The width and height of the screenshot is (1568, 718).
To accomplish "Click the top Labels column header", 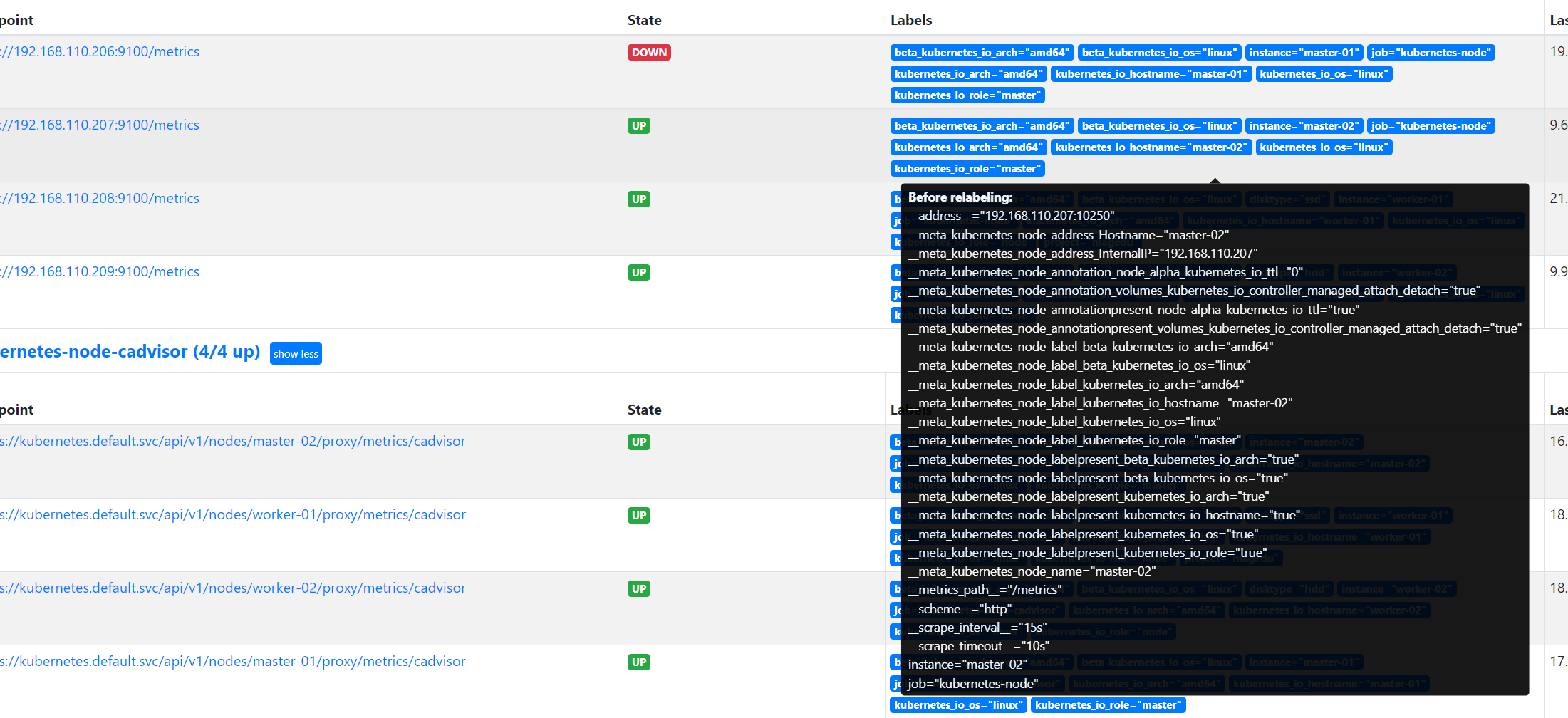I will 911,20.
